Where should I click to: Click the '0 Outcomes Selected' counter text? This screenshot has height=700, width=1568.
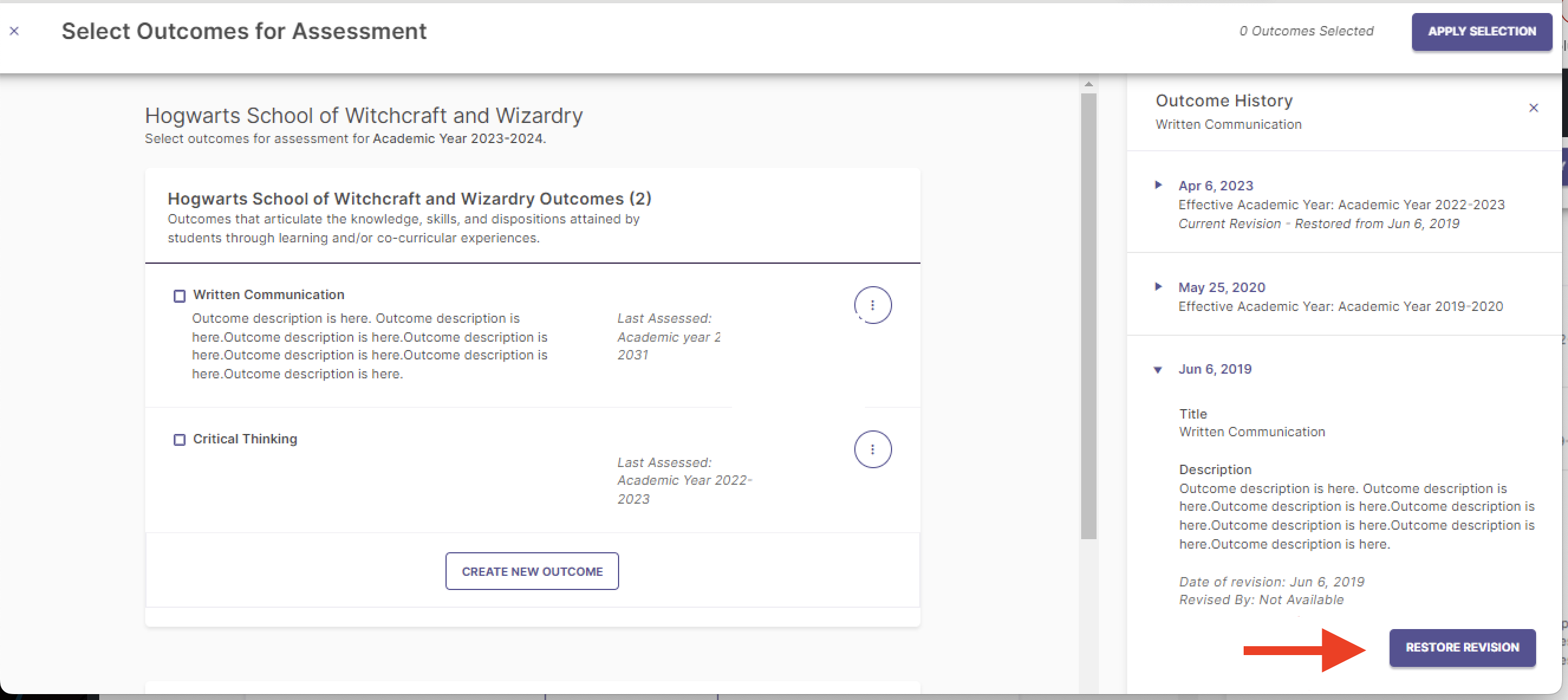1306,31
